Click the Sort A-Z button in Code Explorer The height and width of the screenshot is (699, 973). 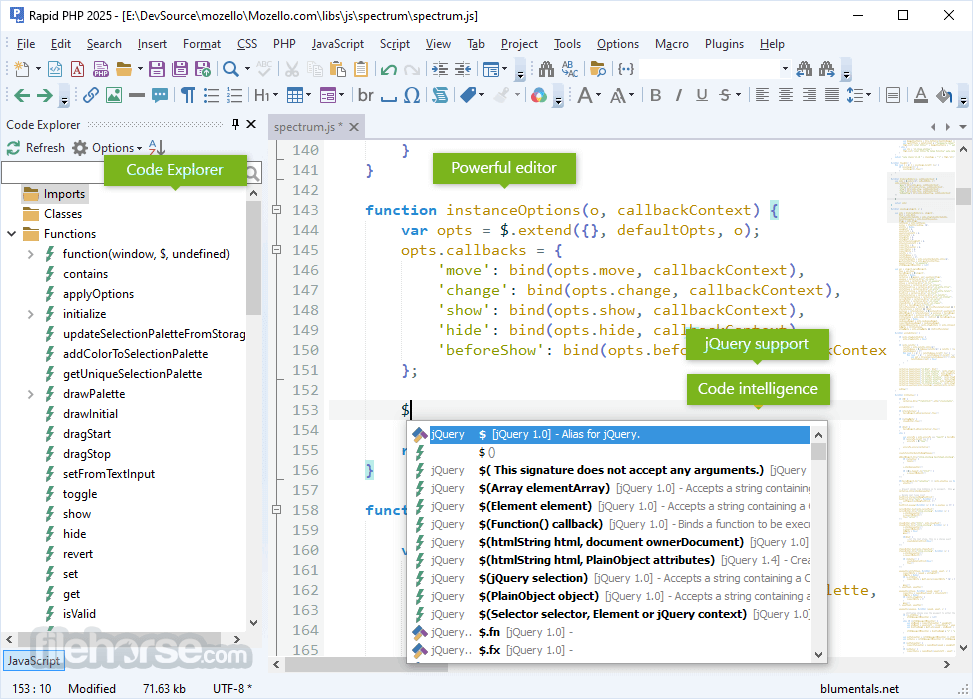[x=157, y=148]
